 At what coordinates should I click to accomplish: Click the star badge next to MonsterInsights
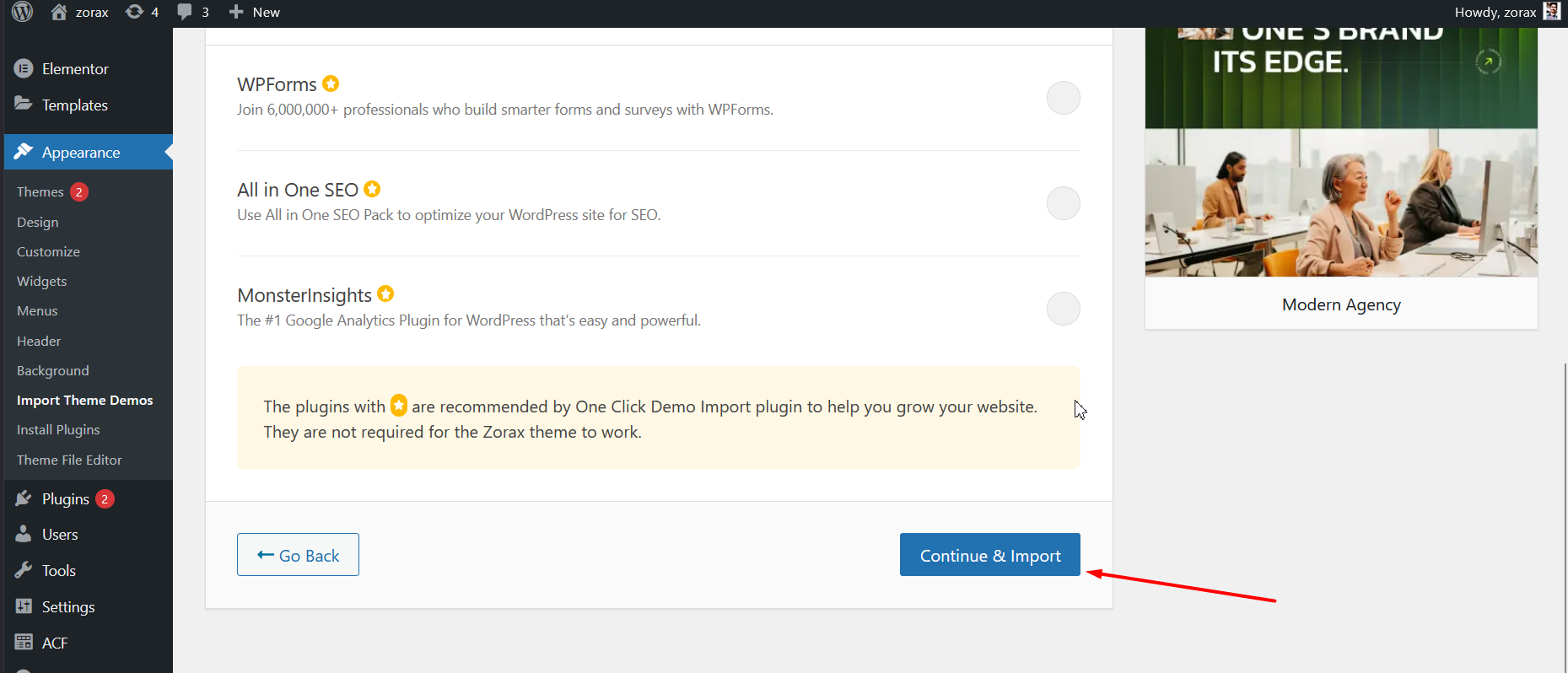(x=385, y=293)
